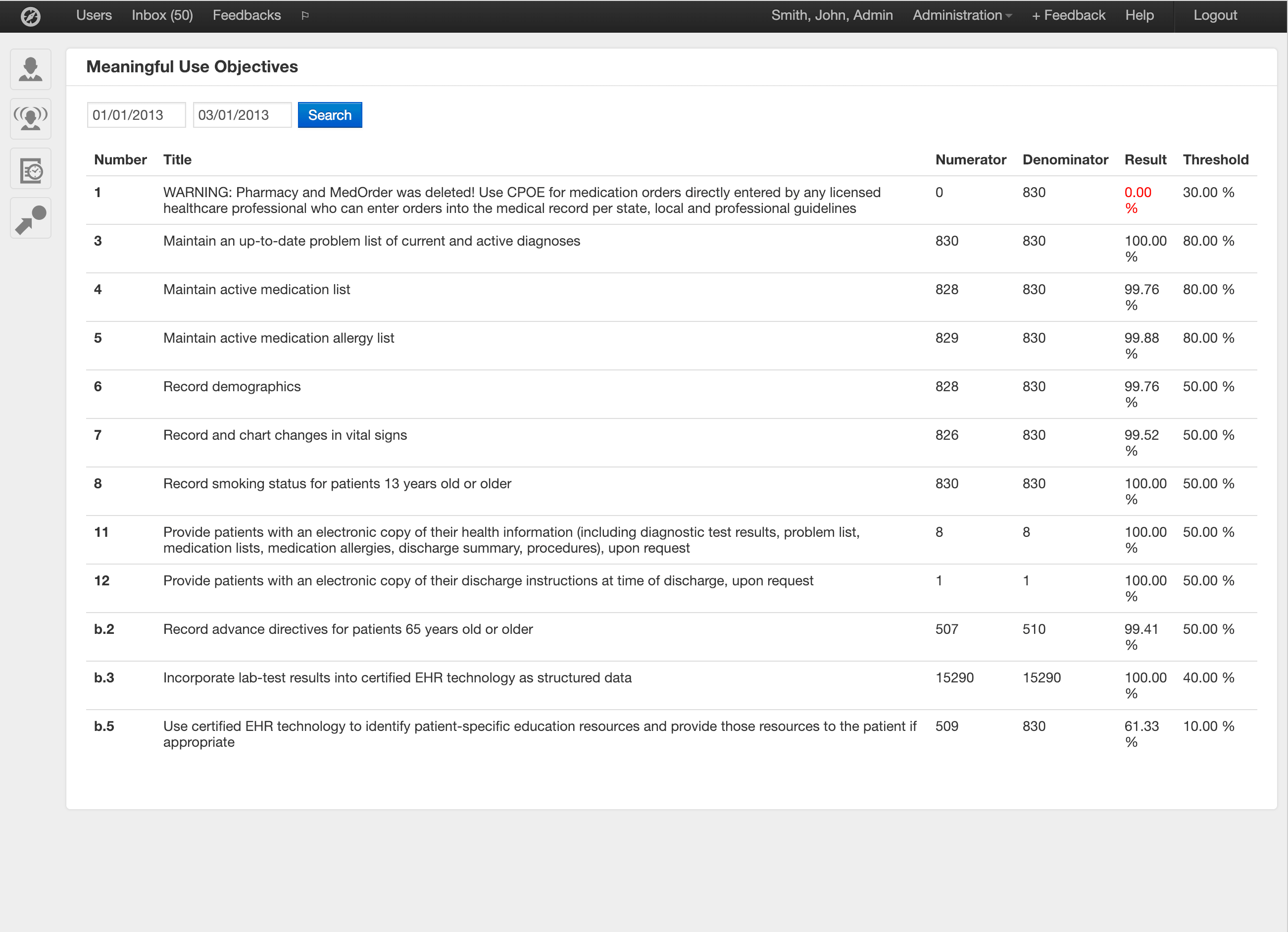Click the user name Smith, John, Admin
1288x932 pixels.
pos(832,15)
